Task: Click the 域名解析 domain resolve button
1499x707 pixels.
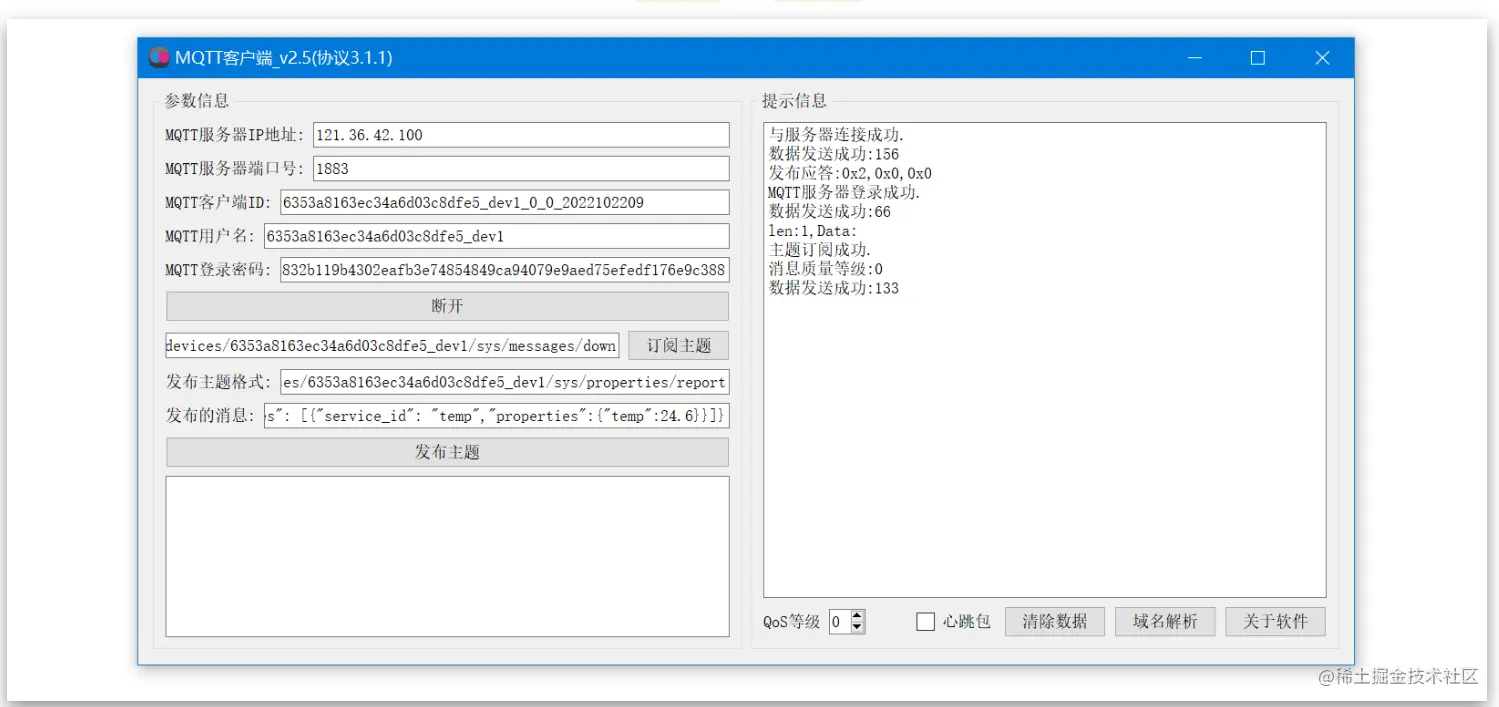Action: [x=1164, y=621]
